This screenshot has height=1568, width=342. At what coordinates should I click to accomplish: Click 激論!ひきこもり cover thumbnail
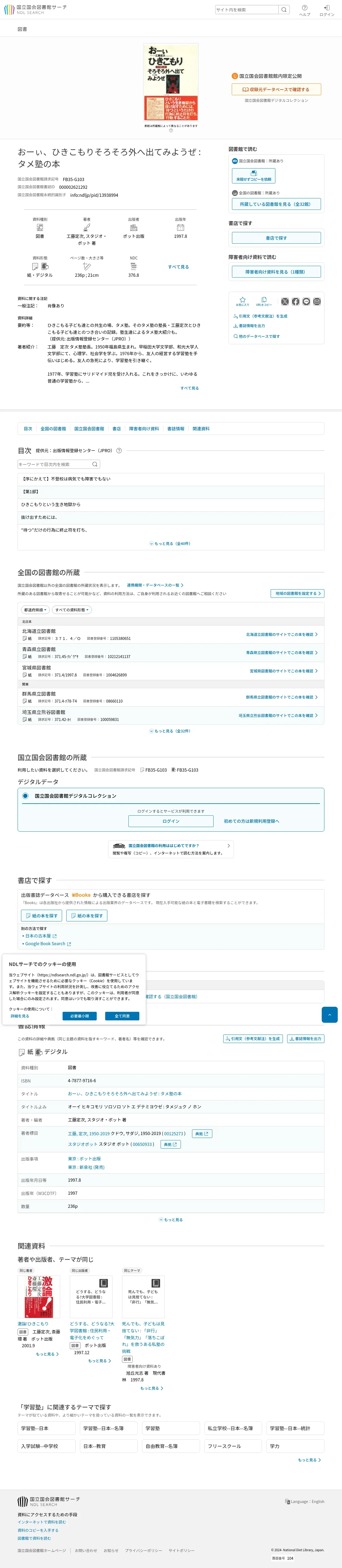[38, 1297]
